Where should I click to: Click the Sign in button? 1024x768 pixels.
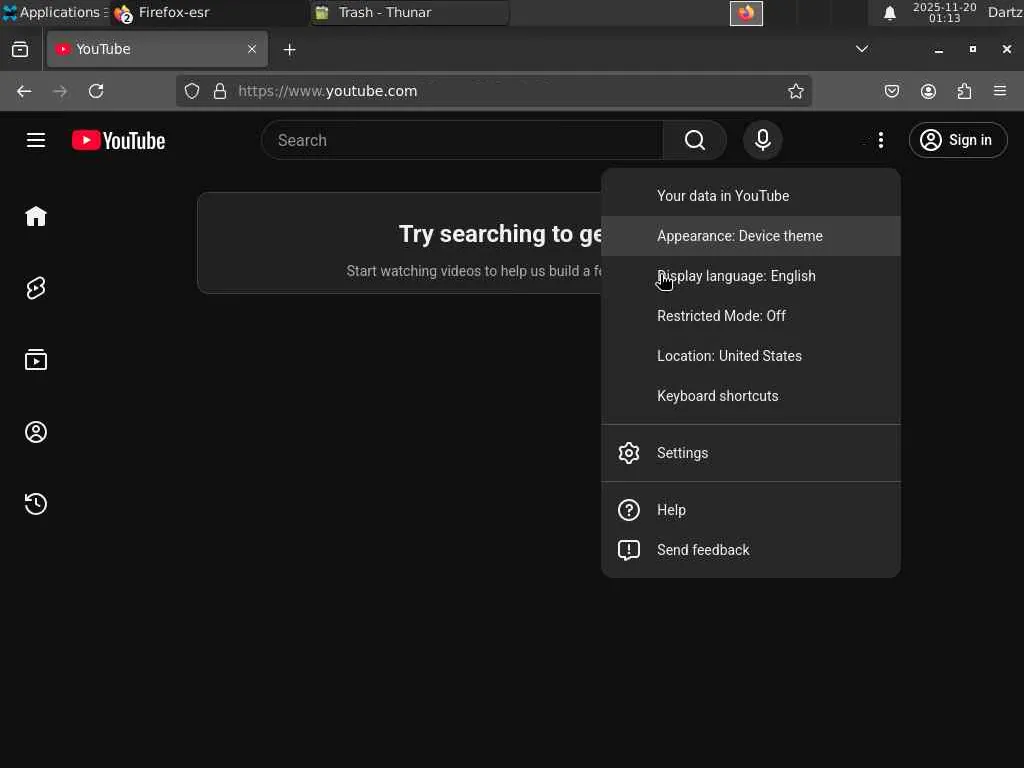pyautogui.click(x=957, y=140)
